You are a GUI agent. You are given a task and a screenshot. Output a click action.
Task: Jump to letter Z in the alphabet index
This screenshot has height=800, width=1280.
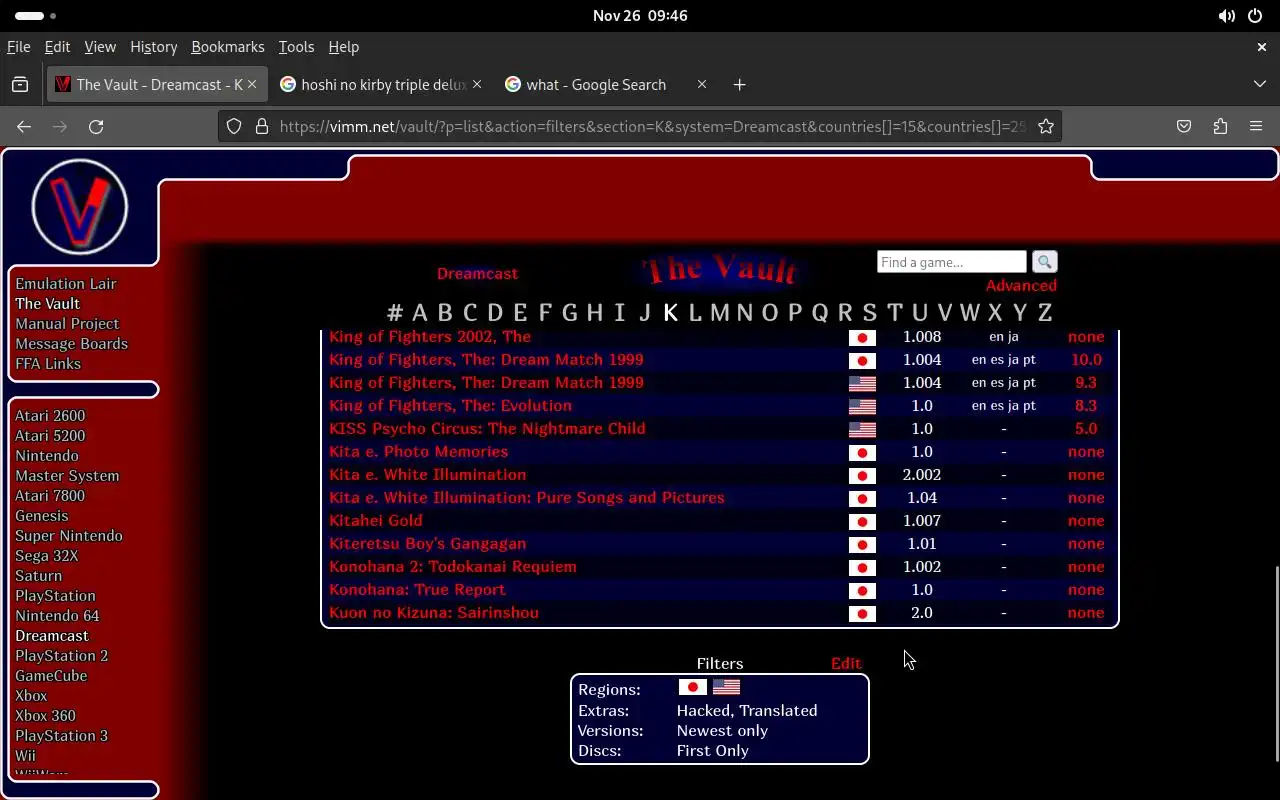click(1045, 313)
